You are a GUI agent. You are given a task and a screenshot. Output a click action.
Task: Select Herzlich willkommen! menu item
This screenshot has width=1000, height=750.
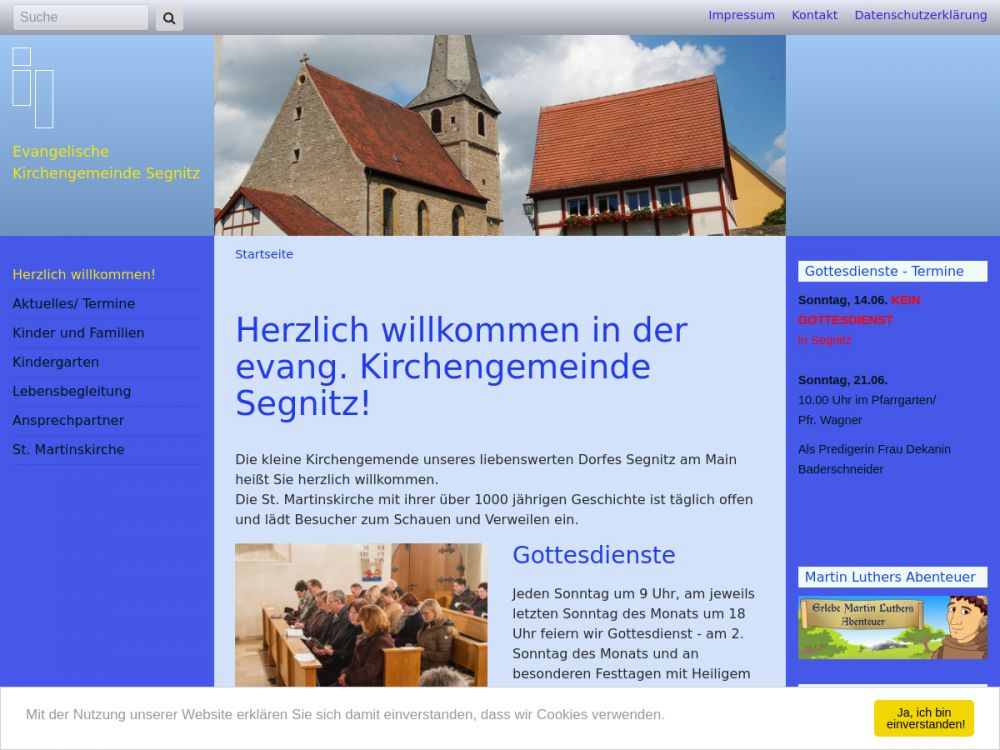click(x=84, y=274)
